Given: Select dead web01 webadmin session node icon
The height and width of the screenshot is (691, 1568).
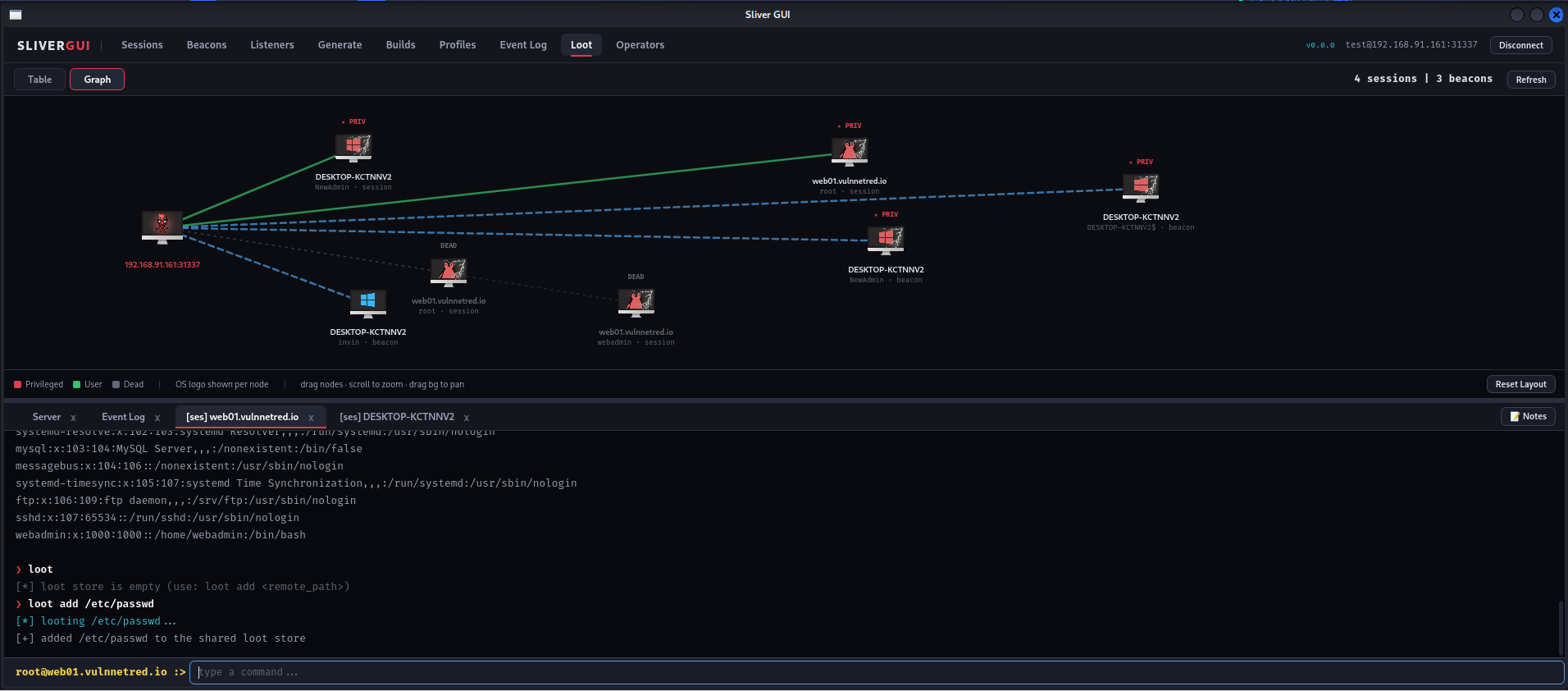Looking at the screenshot, I should 636,303.
